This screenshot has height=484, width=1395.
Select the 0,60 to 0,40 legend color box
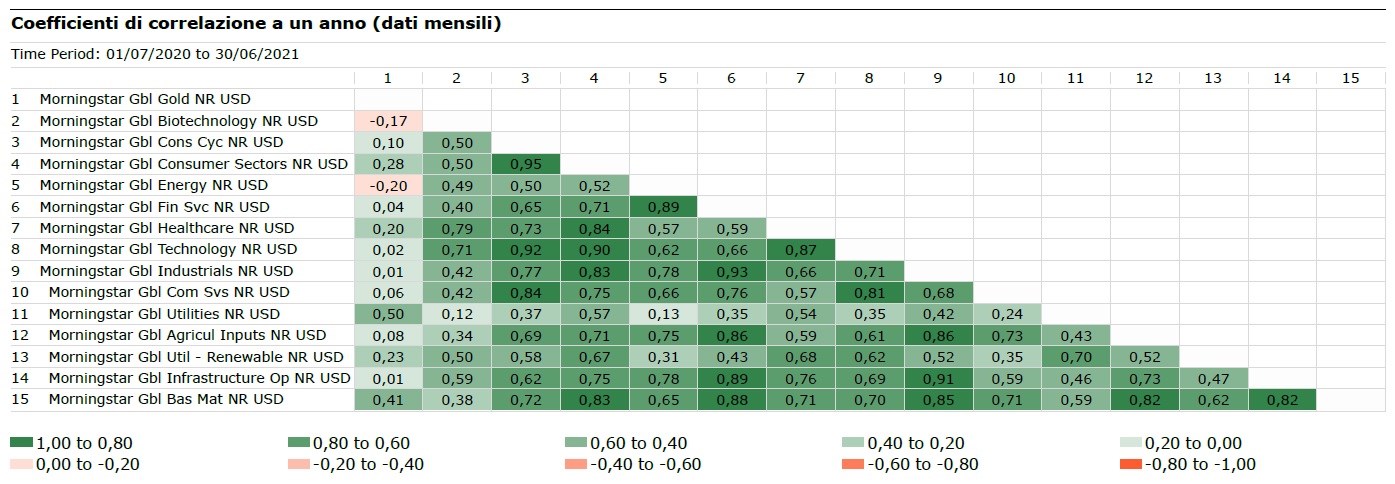(575, 443)
